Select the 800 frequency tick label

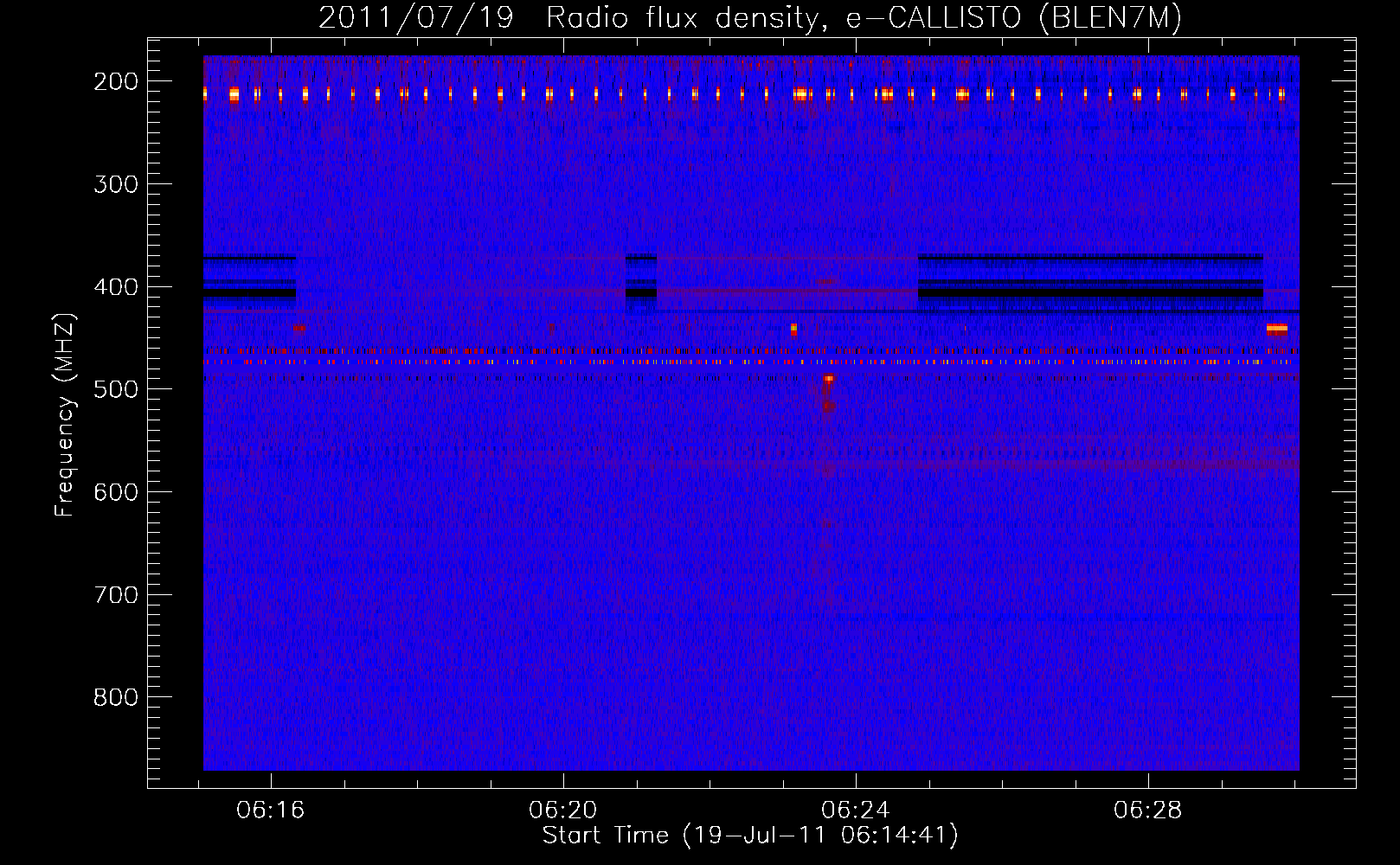pos(115,697)
